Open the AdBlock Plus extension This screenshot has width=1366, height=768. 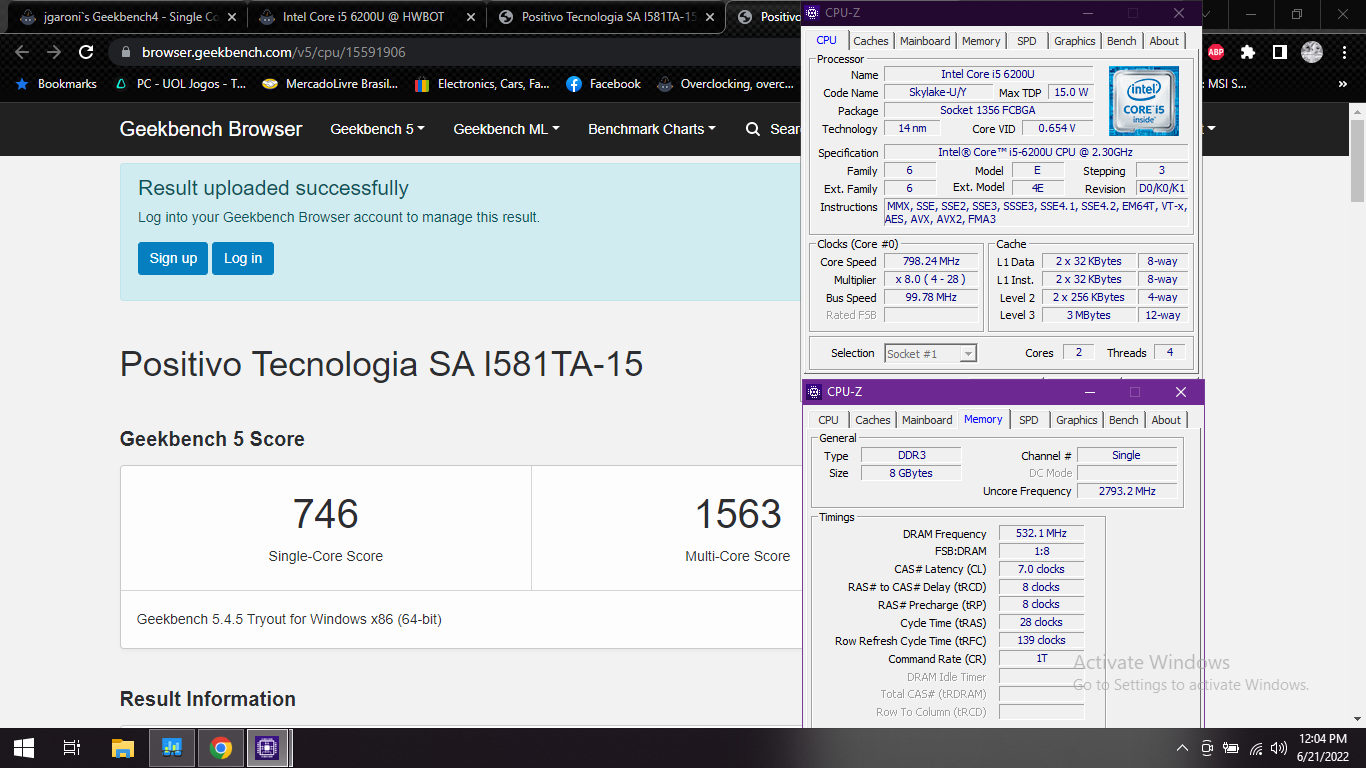[1216, 52]
